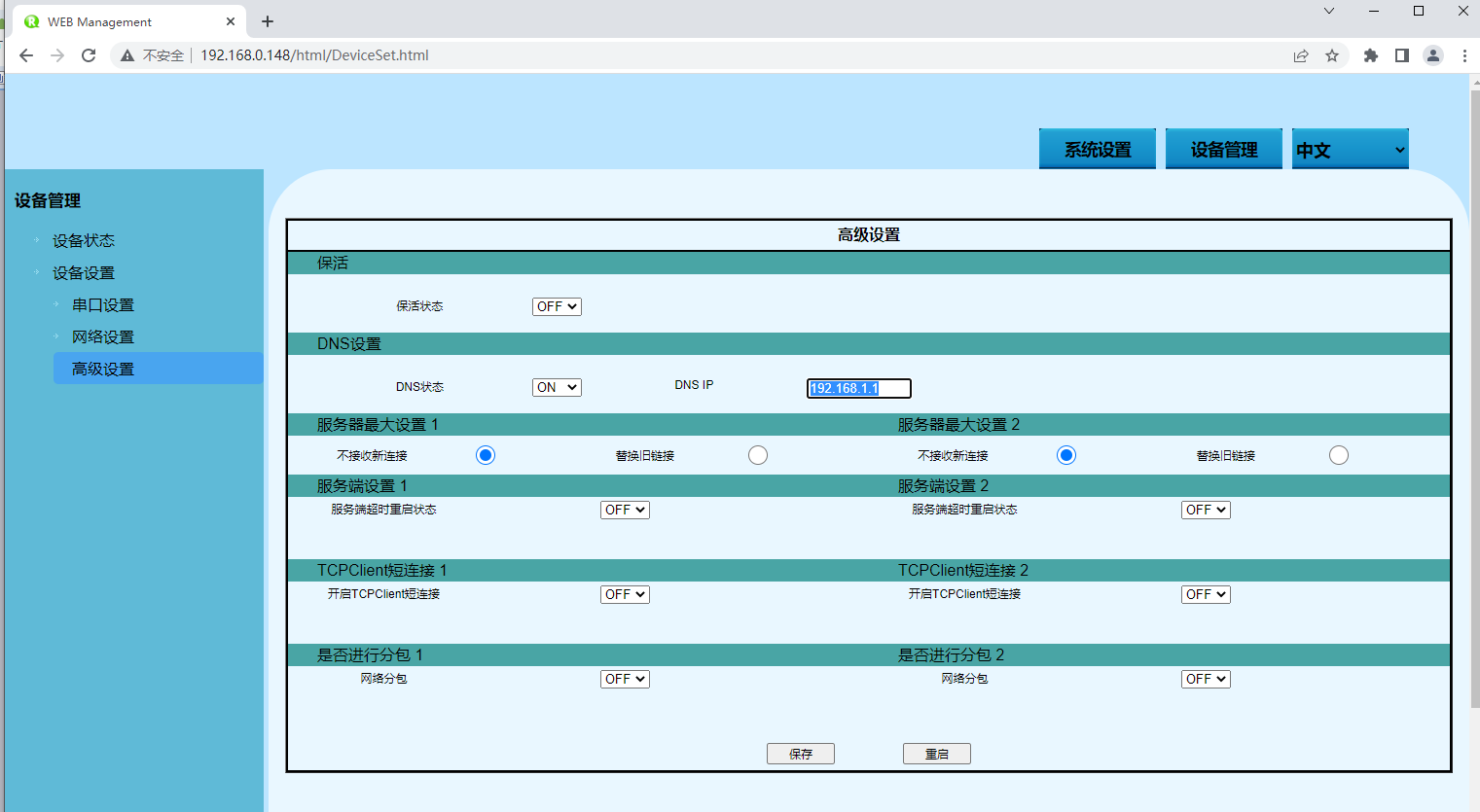Viewport: 1480px width, 812px height.
Task: Open the browser side panel icon
Action: (x=1401, y=55)
